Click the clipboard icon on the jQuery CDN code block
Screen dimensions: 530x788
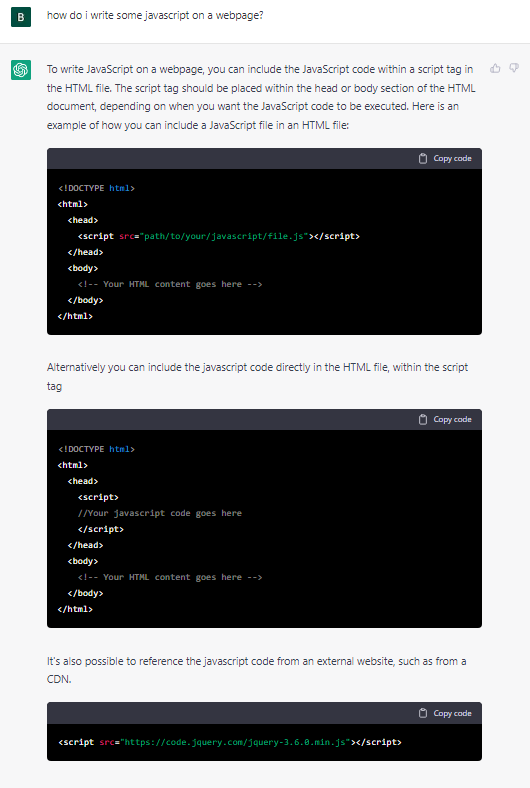[423, 713]
